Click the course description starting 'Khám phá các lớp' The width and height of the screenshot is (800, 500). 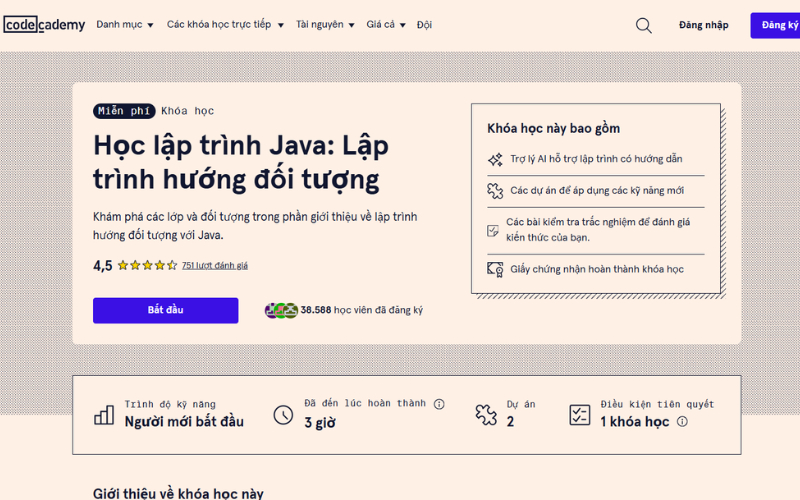coord(255,226)
